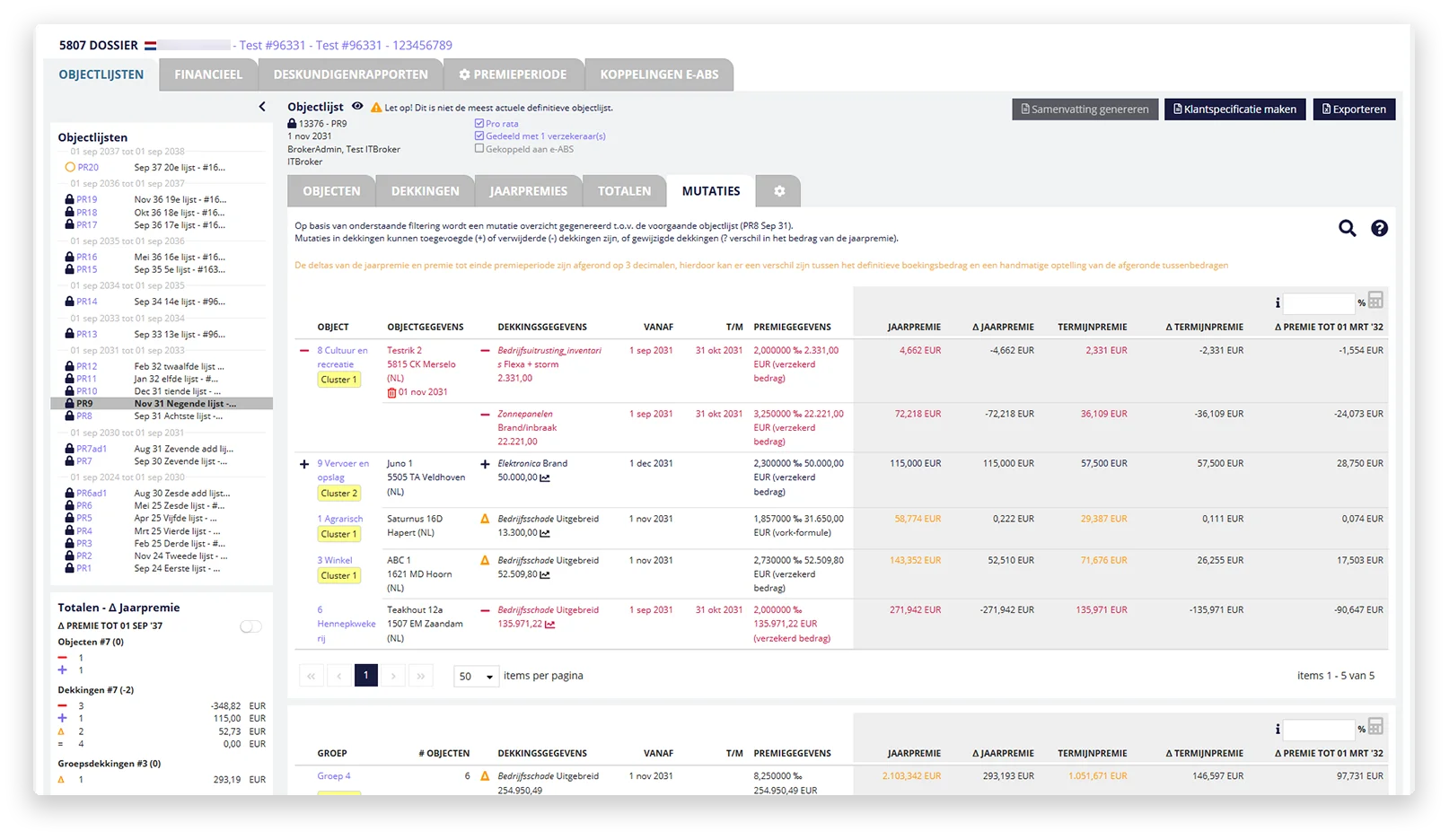This screenshot has height=840, width=1449.
Task: Open the Jaarpremies tab
Action: (x=528, y=191)
